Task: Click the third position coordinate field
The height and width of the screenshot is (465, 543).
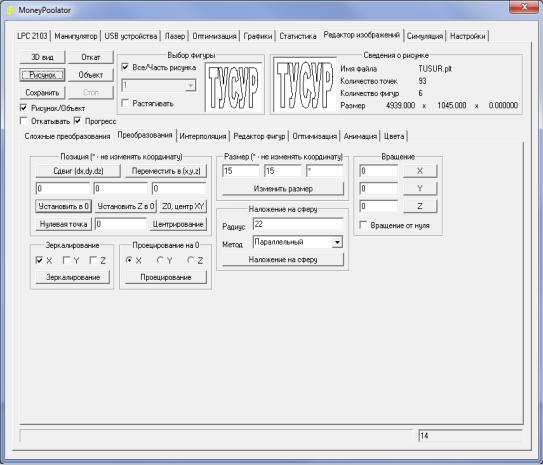Action: [179, 188]
